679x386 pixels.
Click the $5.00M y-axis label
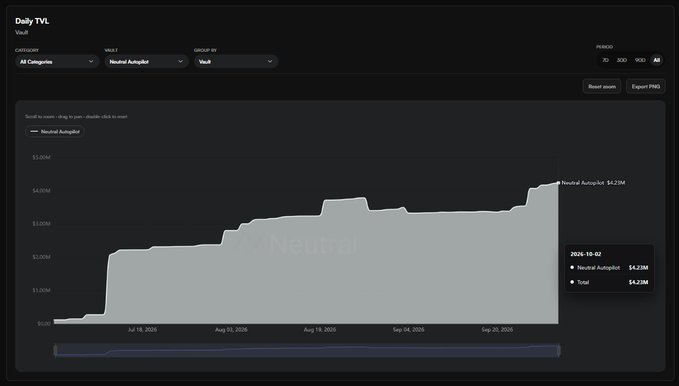pos(41,157)
